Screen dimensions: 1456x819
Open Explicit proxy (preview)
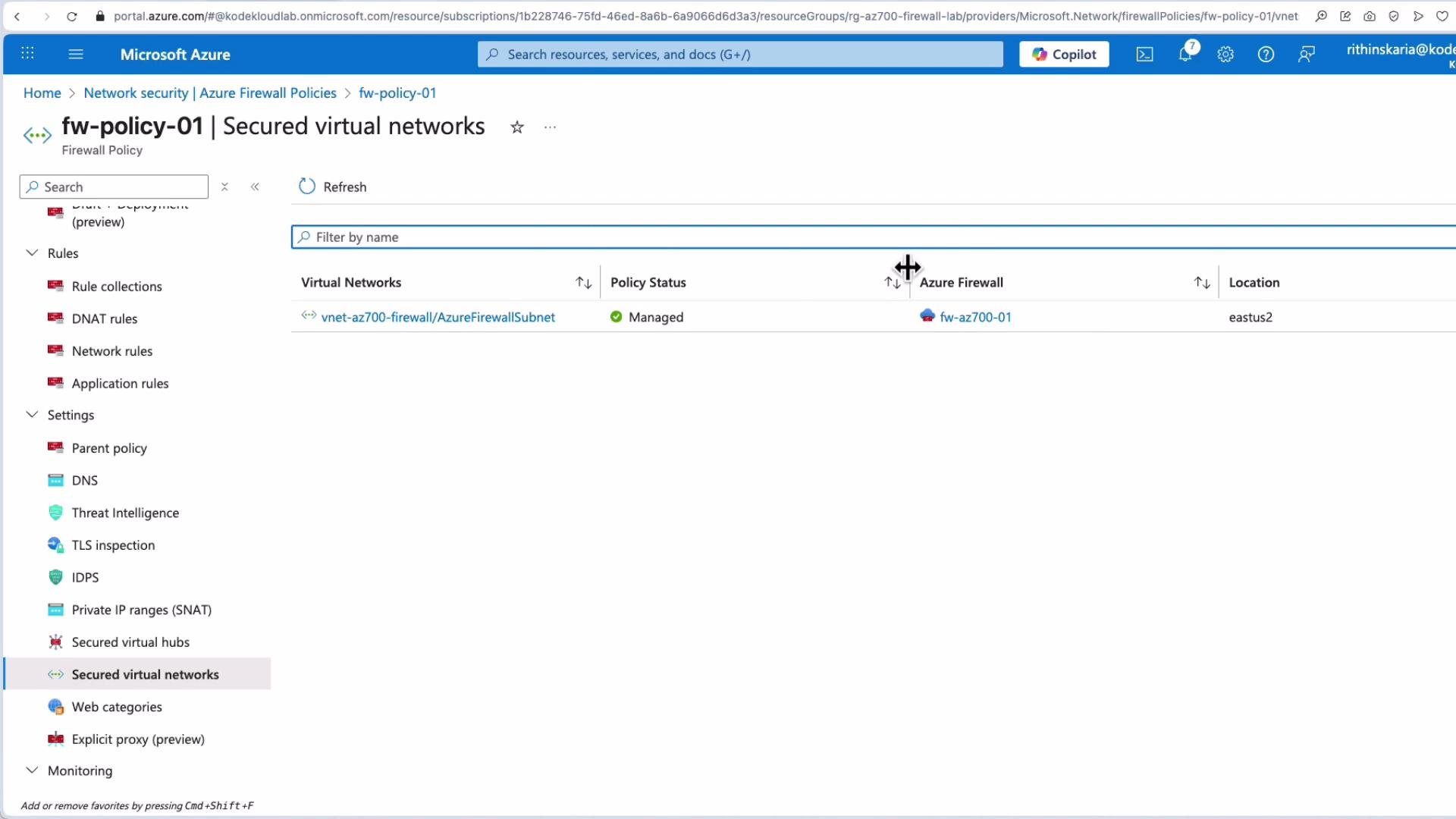pos(138,739)
